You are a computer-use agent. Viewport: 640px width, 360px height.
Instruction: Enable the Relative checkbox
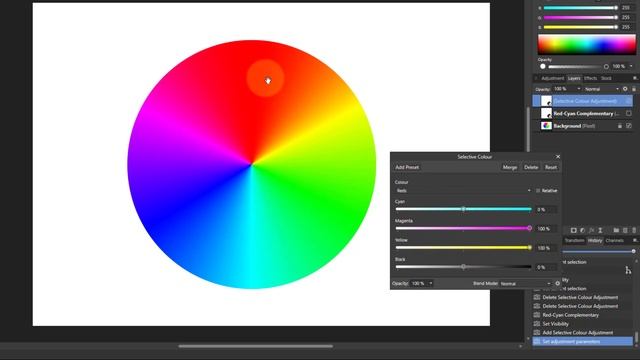(538, 191)
